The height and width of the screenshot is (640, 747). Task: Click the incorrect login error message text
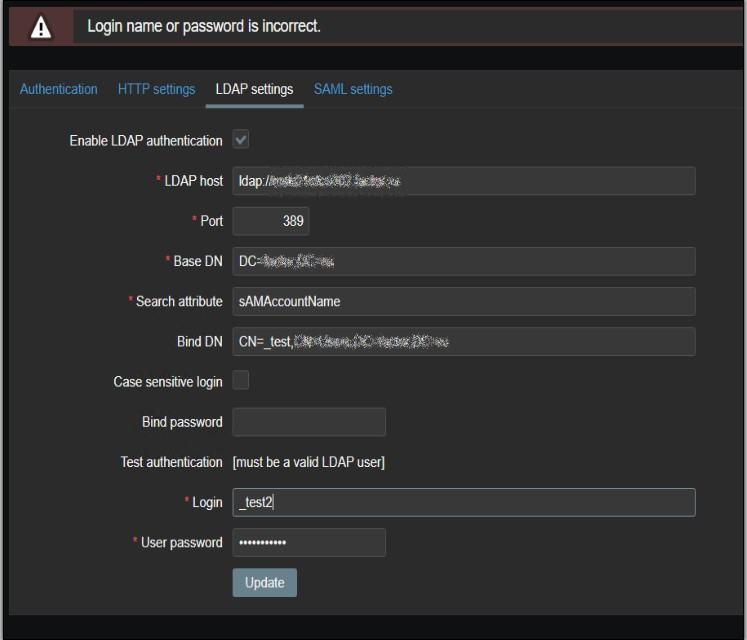pyautogui.click(x=204, y=27)
